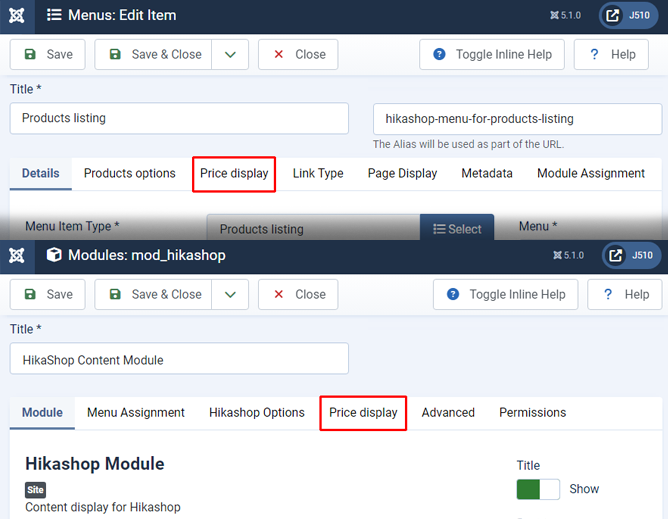Open the Page Display tab

(403, 173)
